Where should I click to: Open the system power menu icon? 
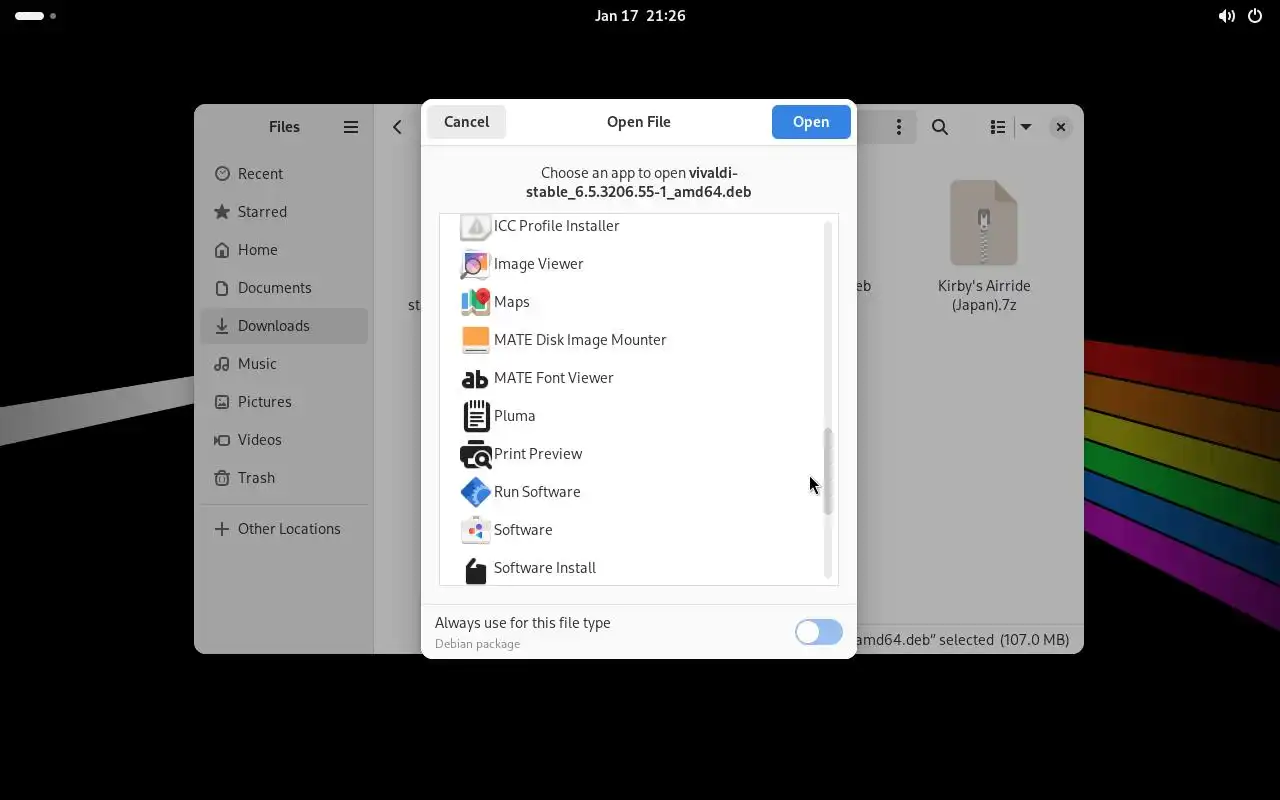click(x=1255, y=16)
